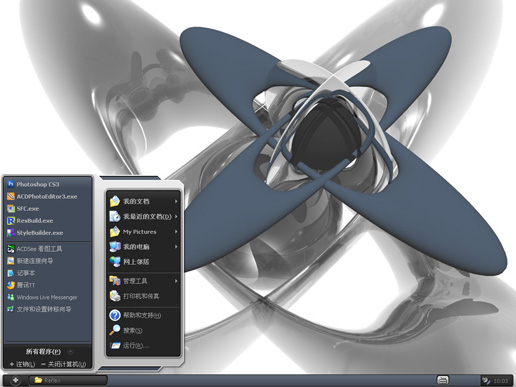Expand 我的文档 submenu arrow
Viewport: 516px width, 387px height.
176,201
